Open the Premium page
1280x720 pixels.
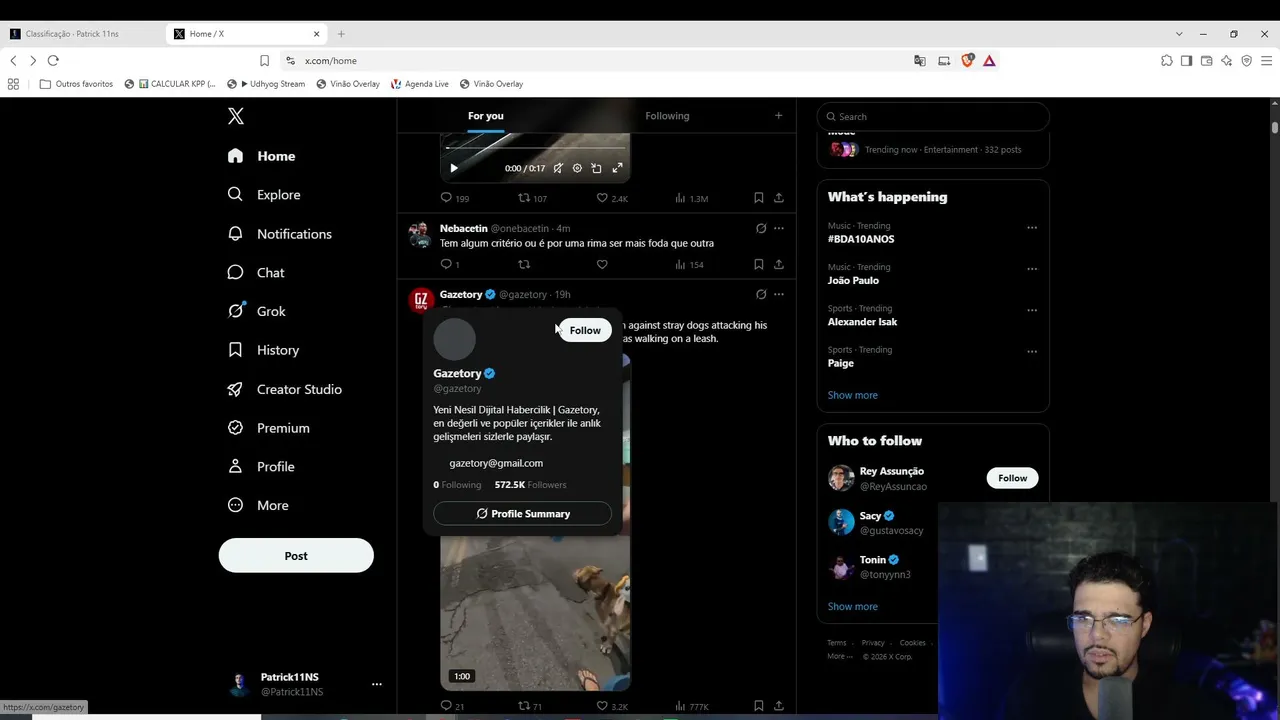[268, 428]
